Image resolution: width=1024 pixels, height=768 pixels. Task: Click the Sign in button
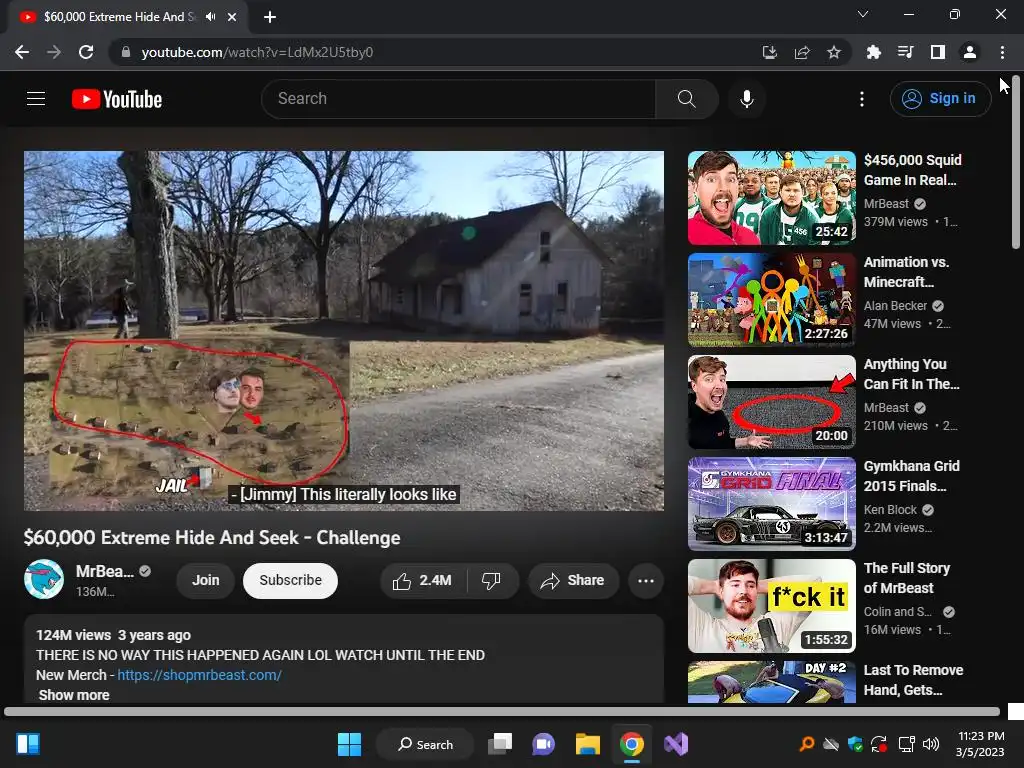pos(940,99)
